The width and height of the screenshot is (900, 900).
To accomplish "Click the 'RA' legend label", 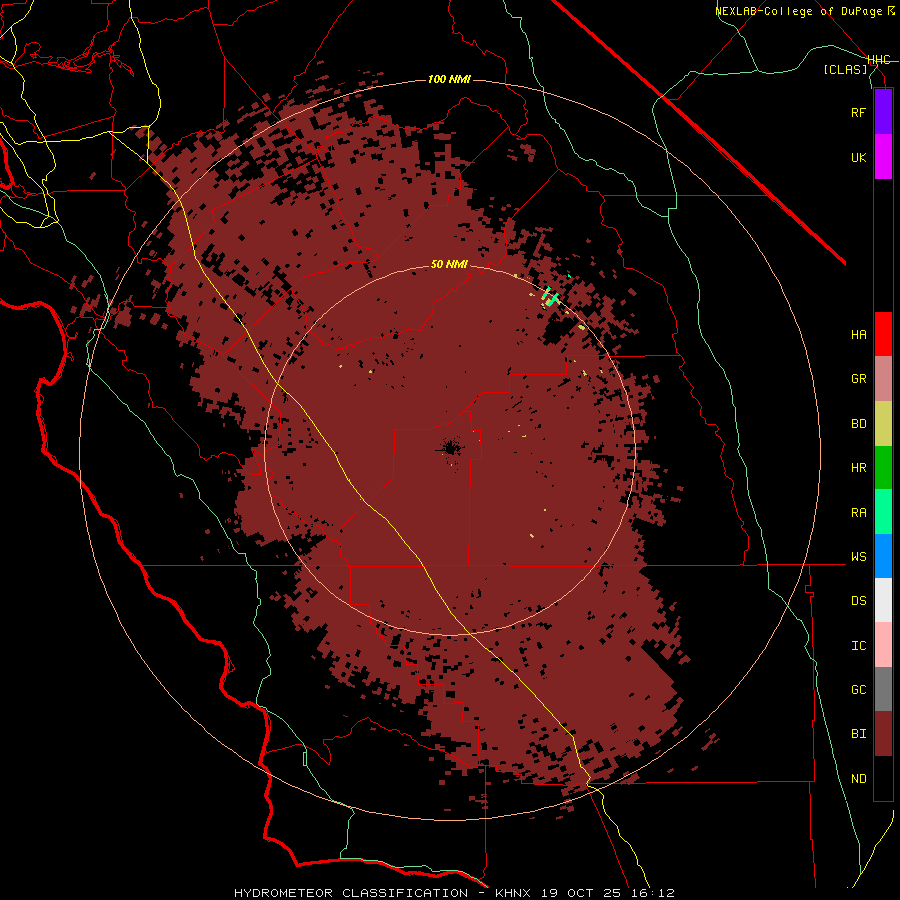I will pos(858,512).
